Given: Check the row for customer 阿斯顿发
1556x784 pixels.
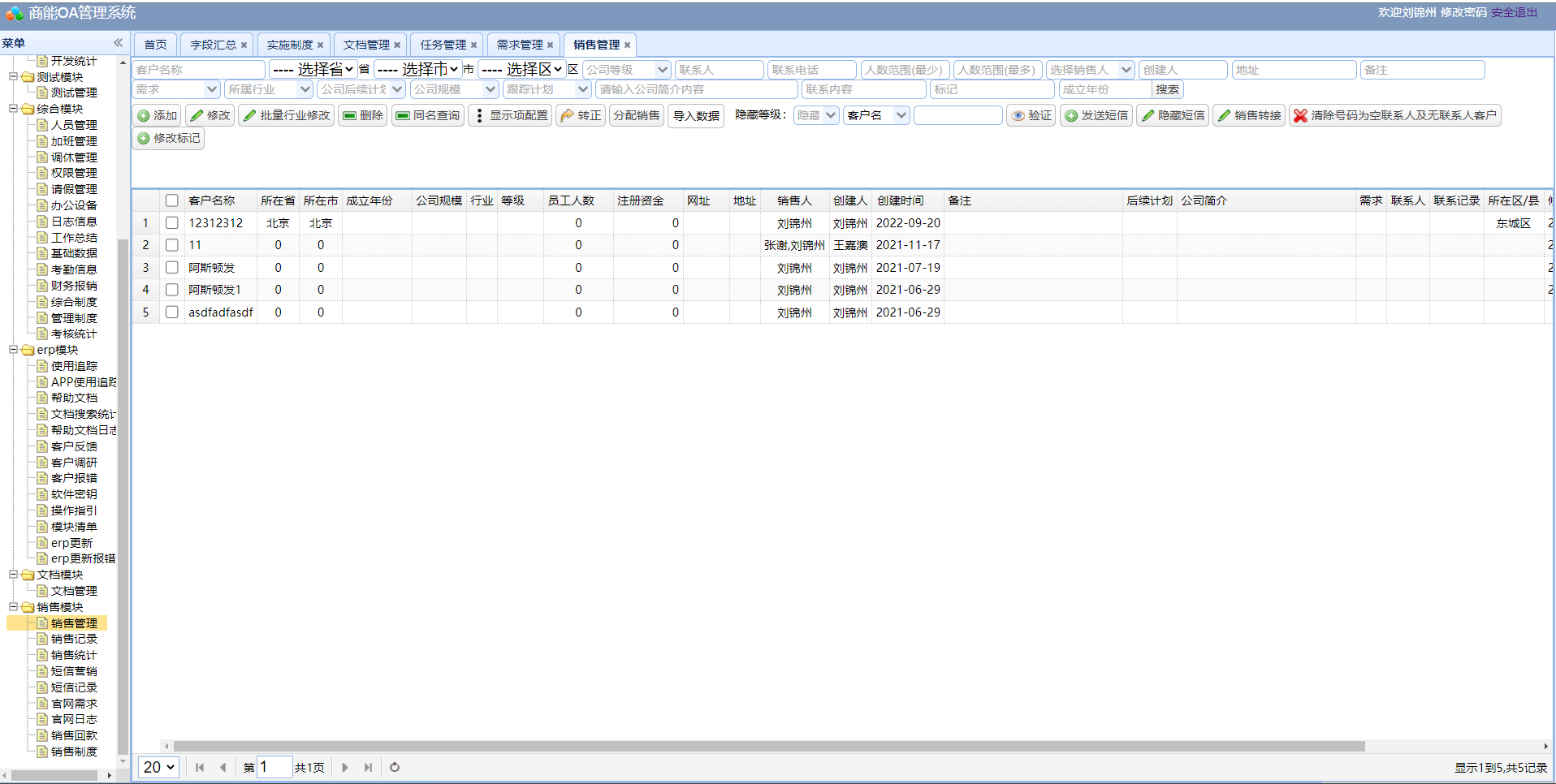Looking at the screenshot, I should click(x=171, y=267).
